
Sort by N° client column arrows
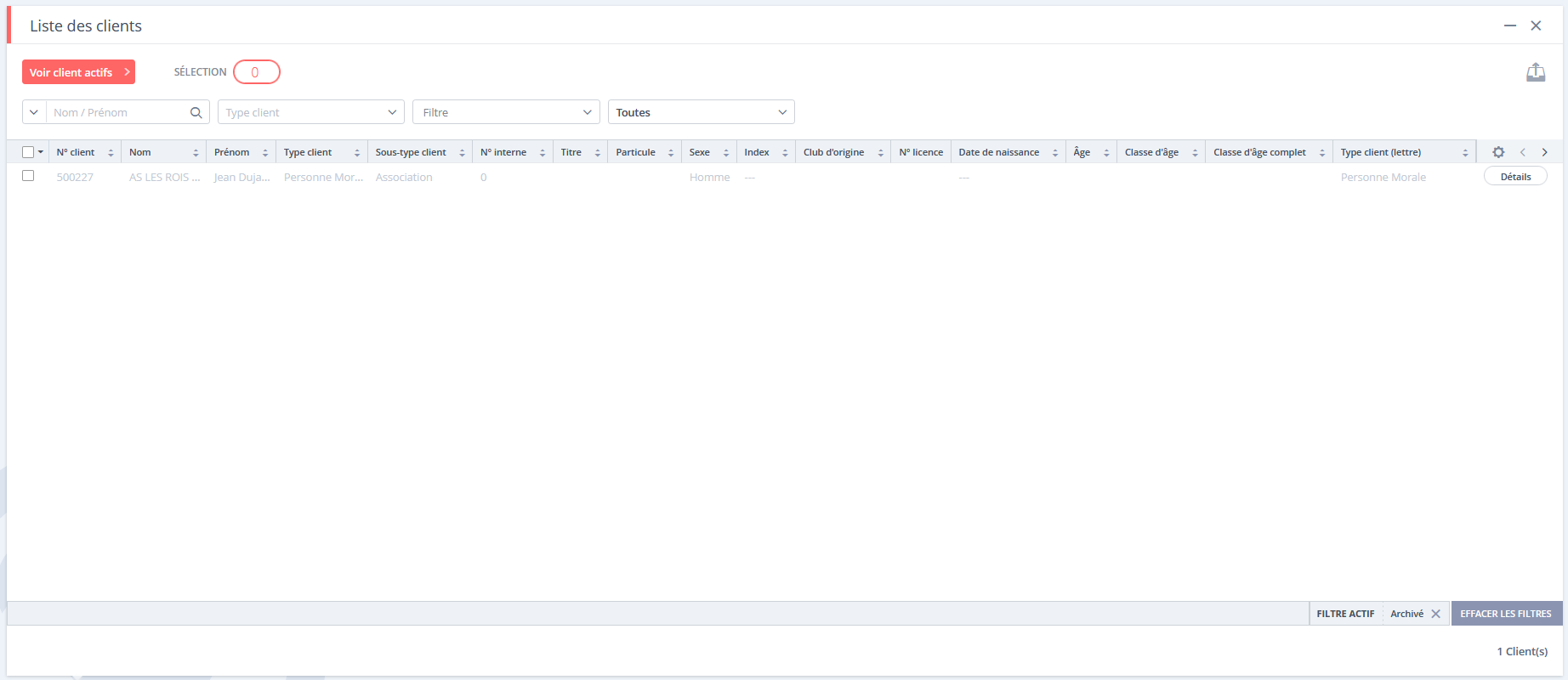[x=111, y=153]
